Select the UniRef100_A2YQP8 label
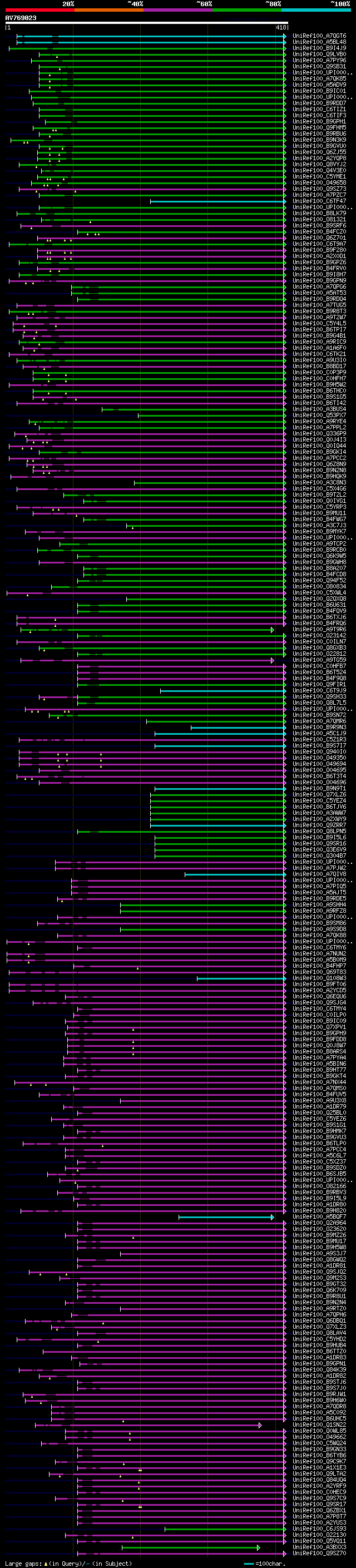356x1568 pixels. 319,159
